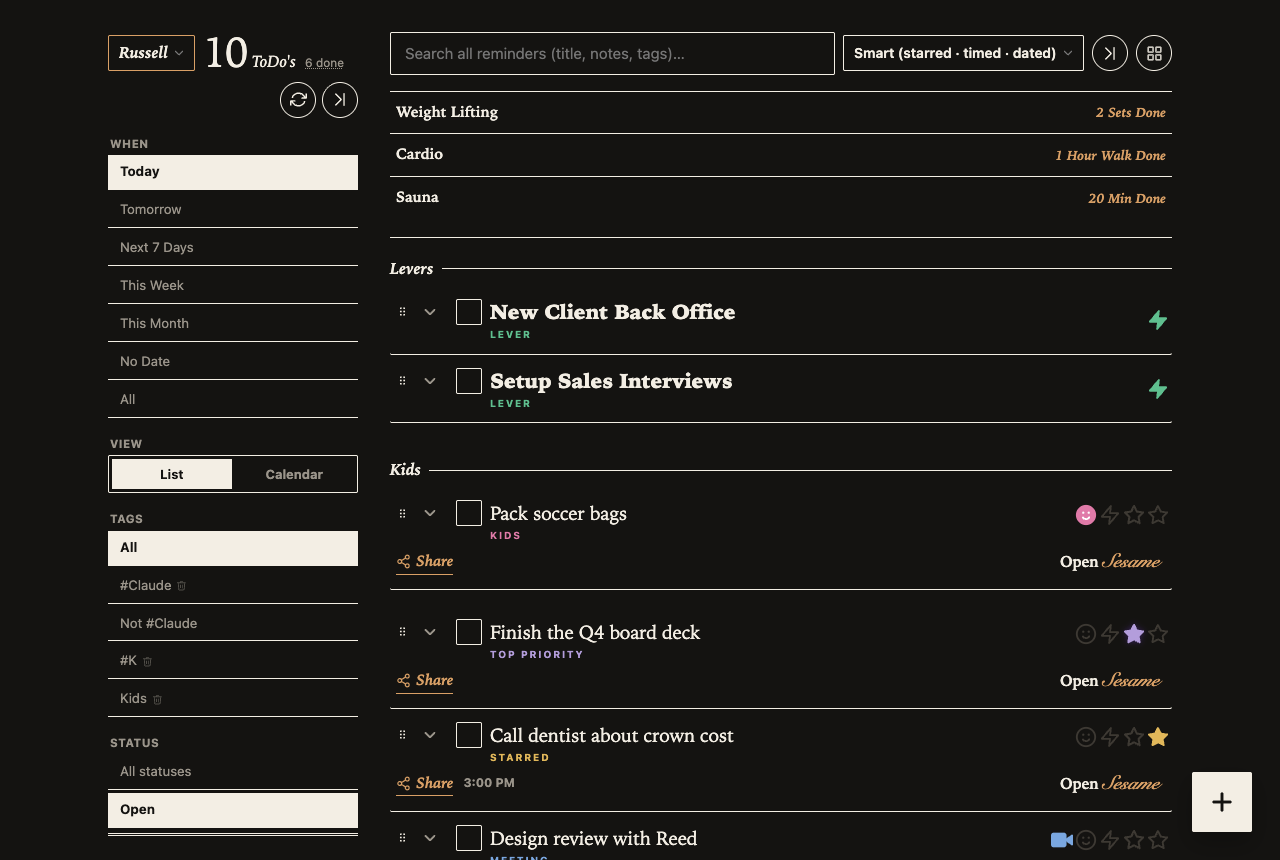
Task: Click Open Sesame on Finish the Q4 board deck
Action: point(1111,681)
